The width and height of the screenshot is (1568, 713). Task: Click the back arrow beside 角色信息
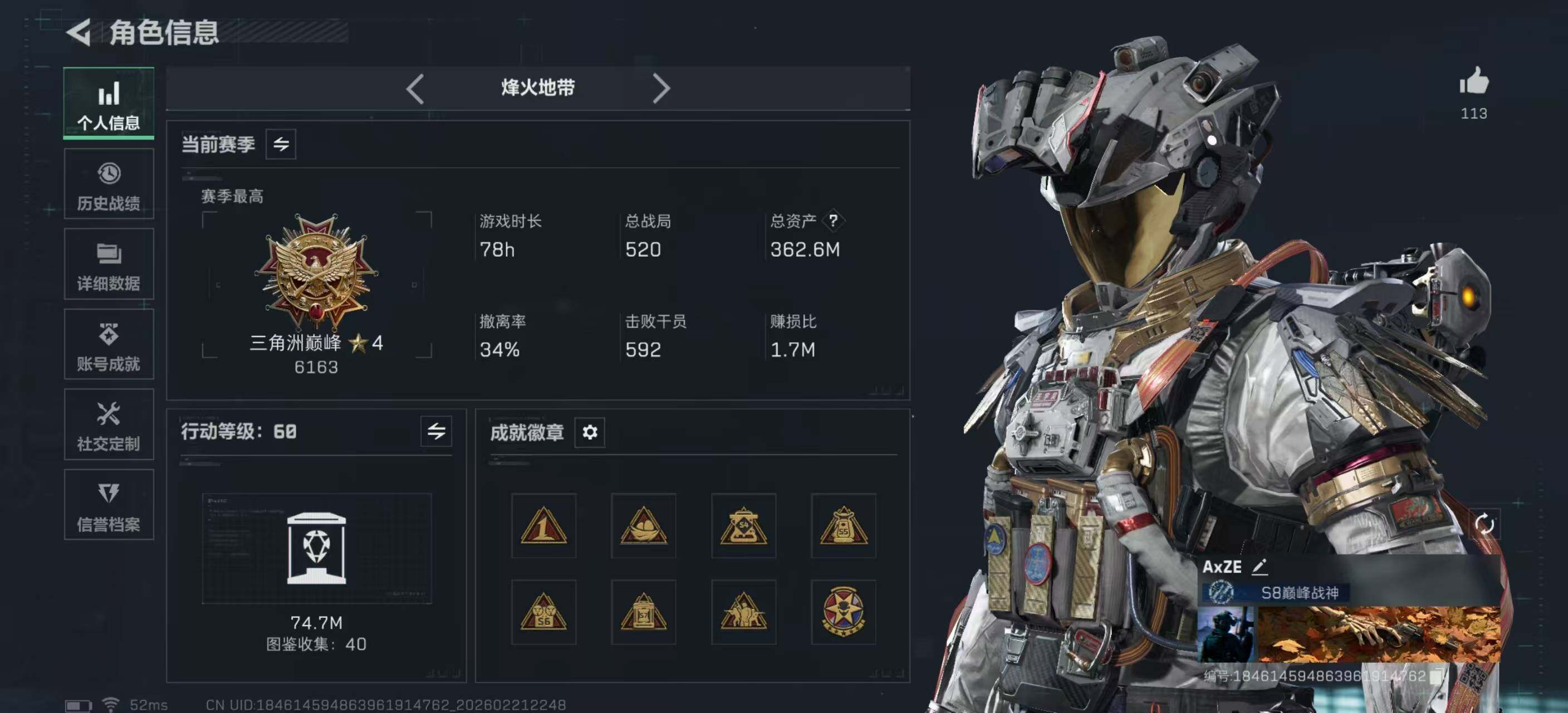pyautogui.click(x=79, y=32)
